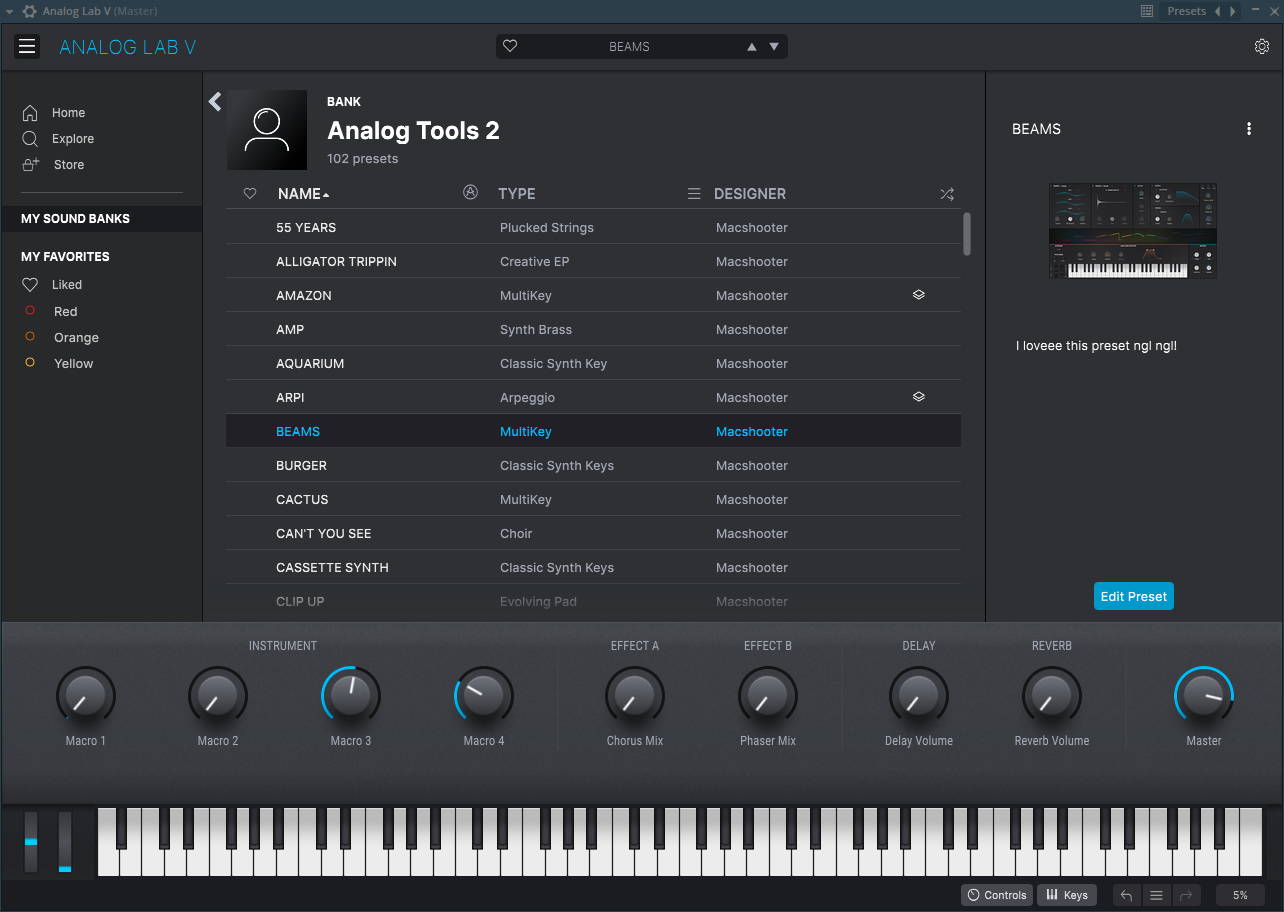The height and width of the screenshot is (912, 1284).
Task: Open the Designer column filter icon
Action: tap(694, 193)
